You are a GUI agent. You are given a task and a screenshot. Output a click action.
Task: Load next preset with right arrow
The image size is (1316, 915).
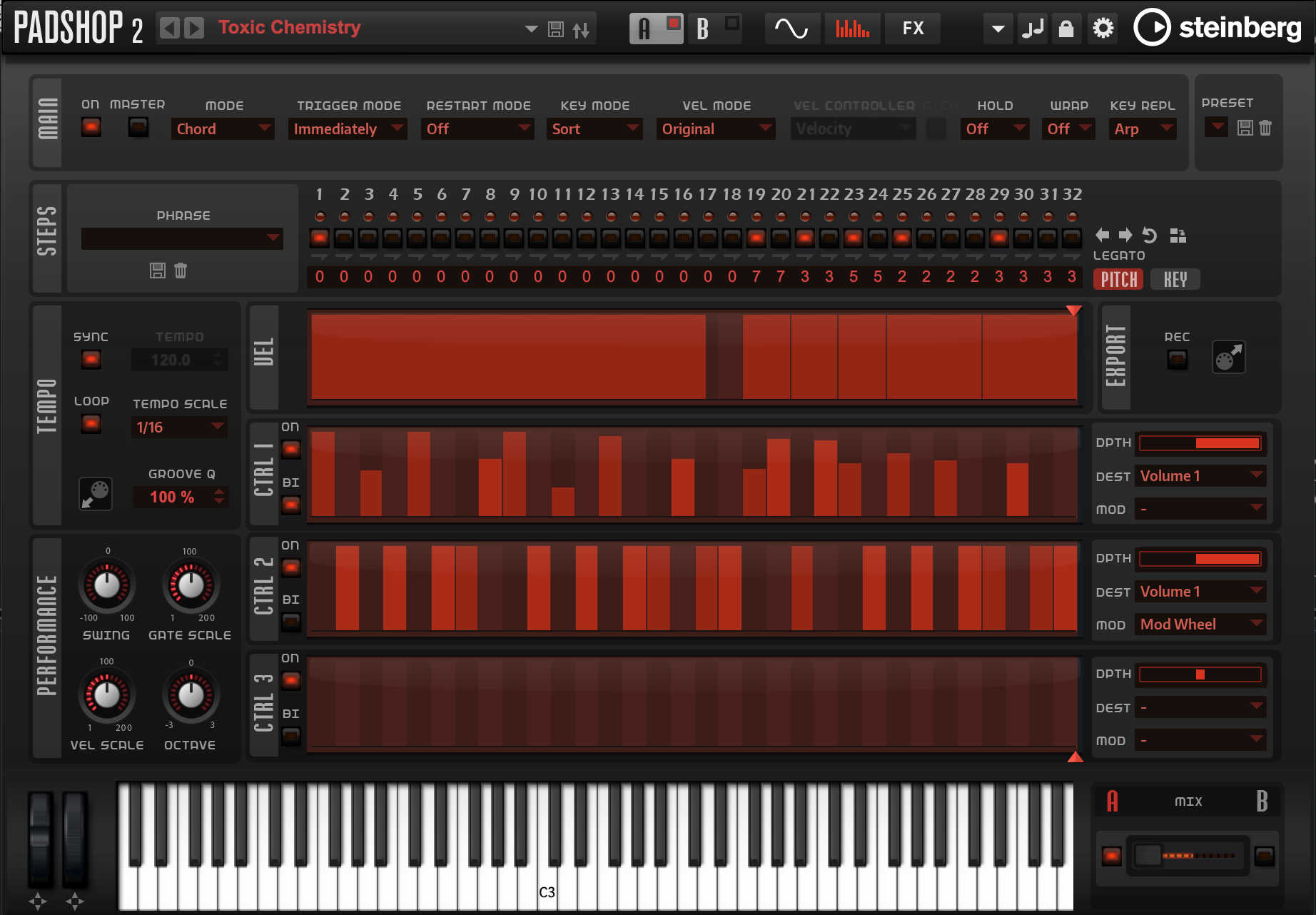[x=193, y=29]
